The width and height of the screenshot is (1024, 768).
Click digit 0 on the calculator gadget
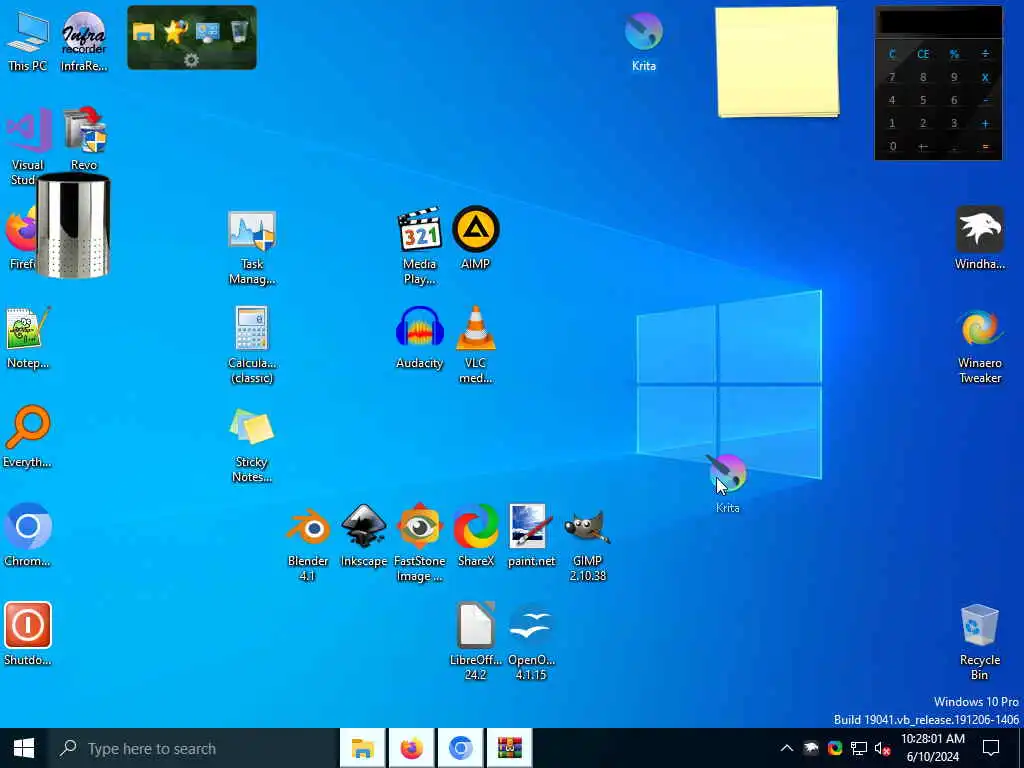pyautogui.click(x=892, y=146)
